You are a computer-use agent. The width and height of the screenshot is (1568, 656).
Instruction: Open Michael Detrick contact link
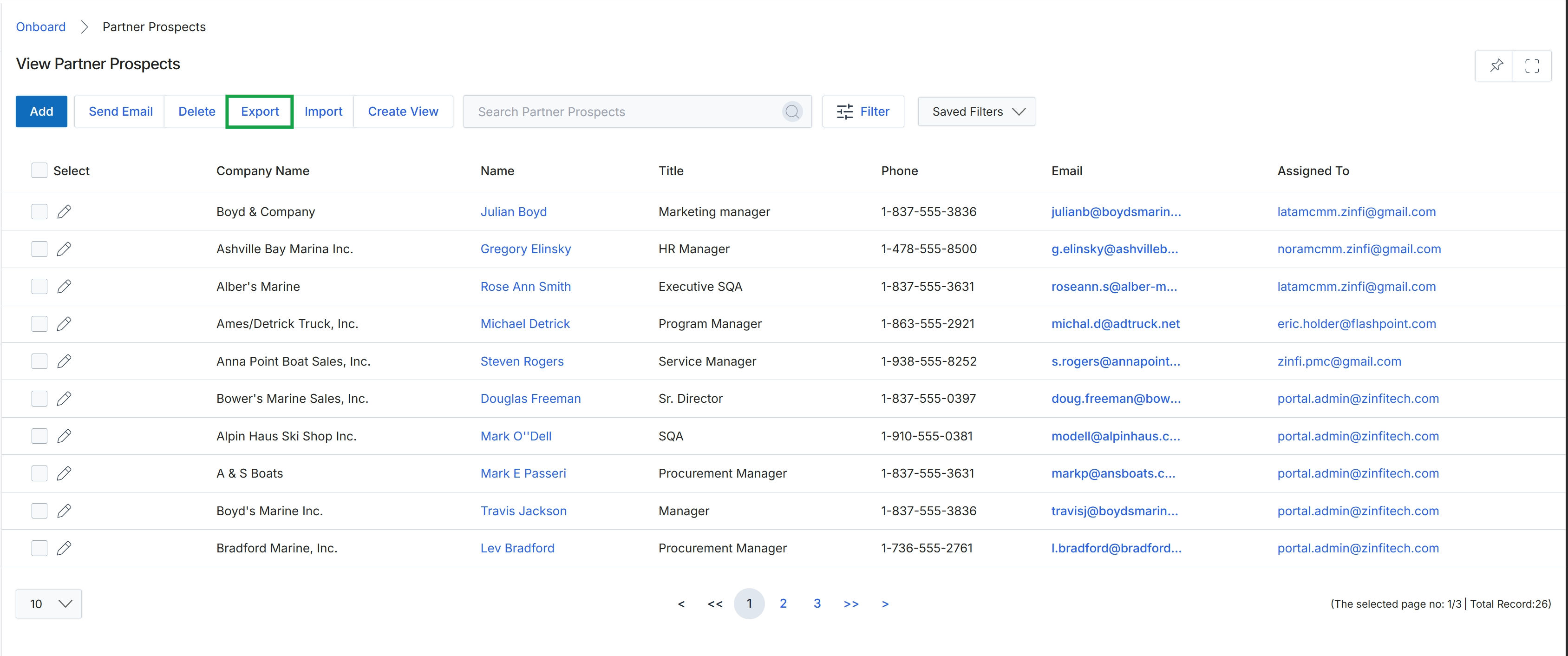click(525, 323)
